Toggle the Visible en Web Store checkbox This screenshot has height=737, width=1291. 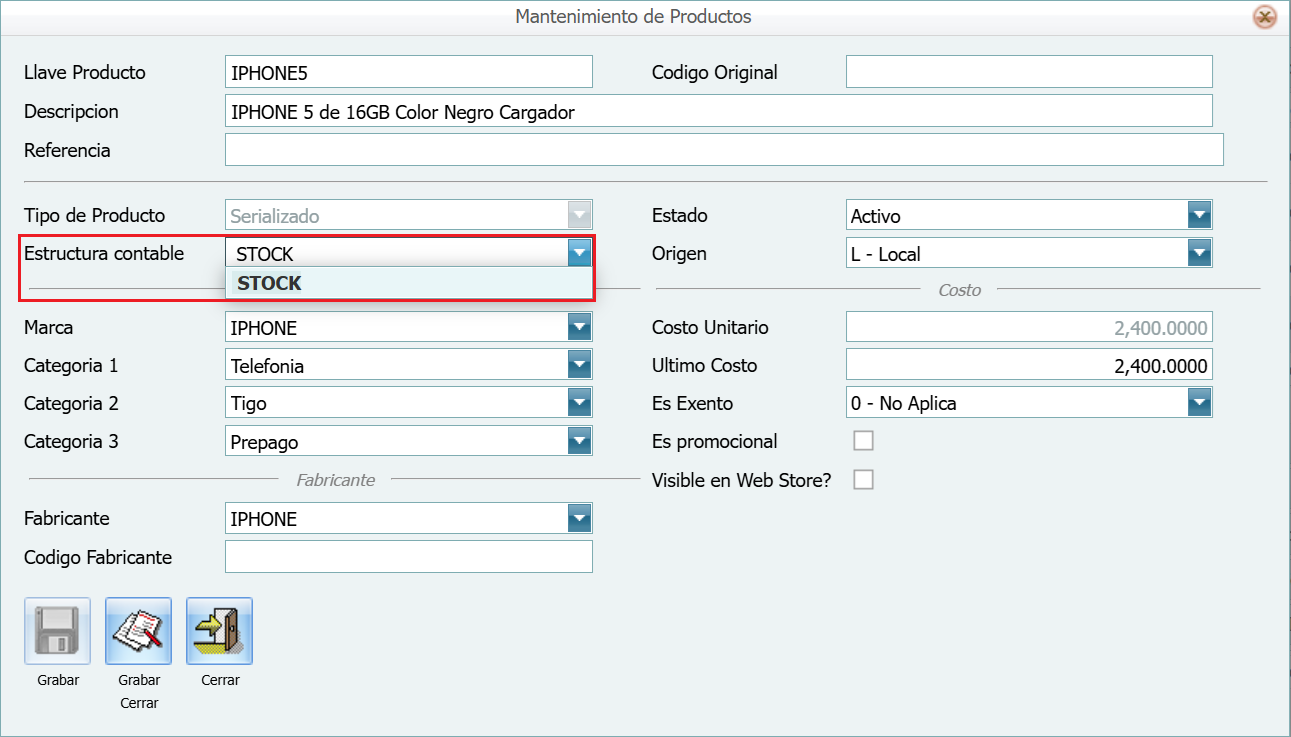tap(863, 480)
